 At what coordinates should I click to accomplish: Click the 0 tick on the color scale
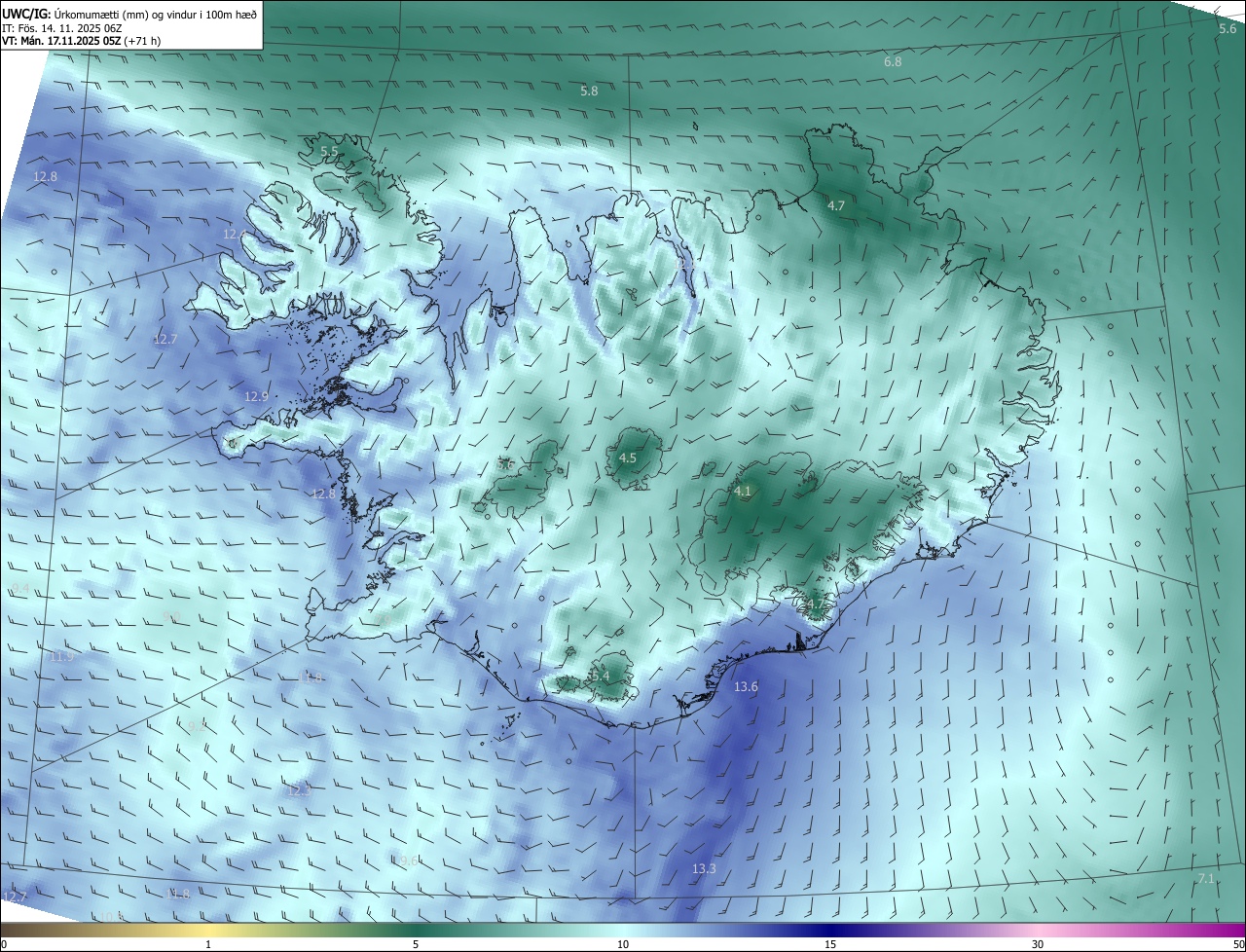3,945
